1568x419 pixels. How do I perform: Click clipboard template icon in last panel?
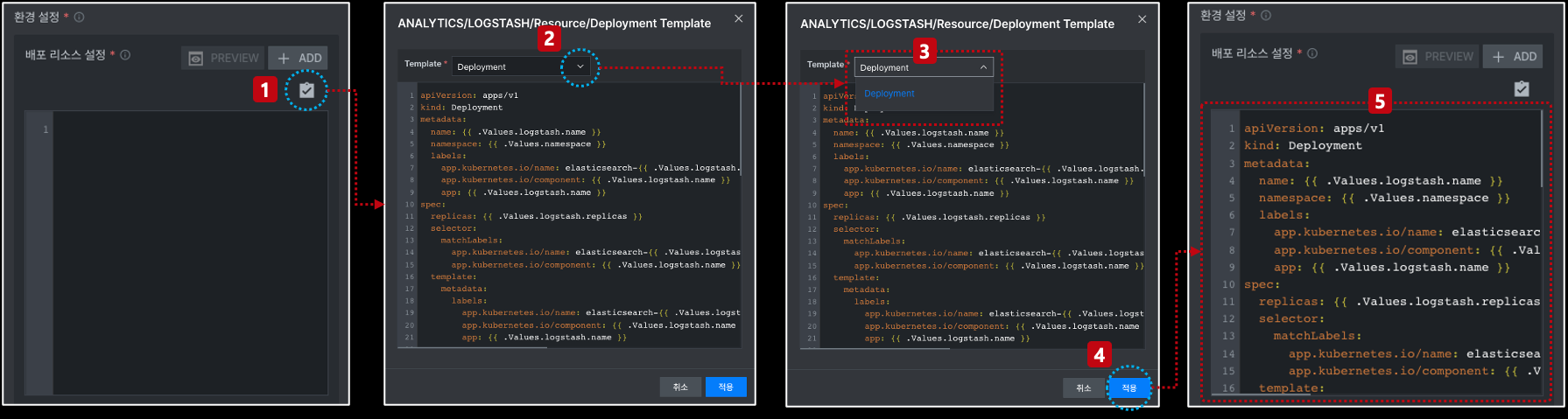1522,88
